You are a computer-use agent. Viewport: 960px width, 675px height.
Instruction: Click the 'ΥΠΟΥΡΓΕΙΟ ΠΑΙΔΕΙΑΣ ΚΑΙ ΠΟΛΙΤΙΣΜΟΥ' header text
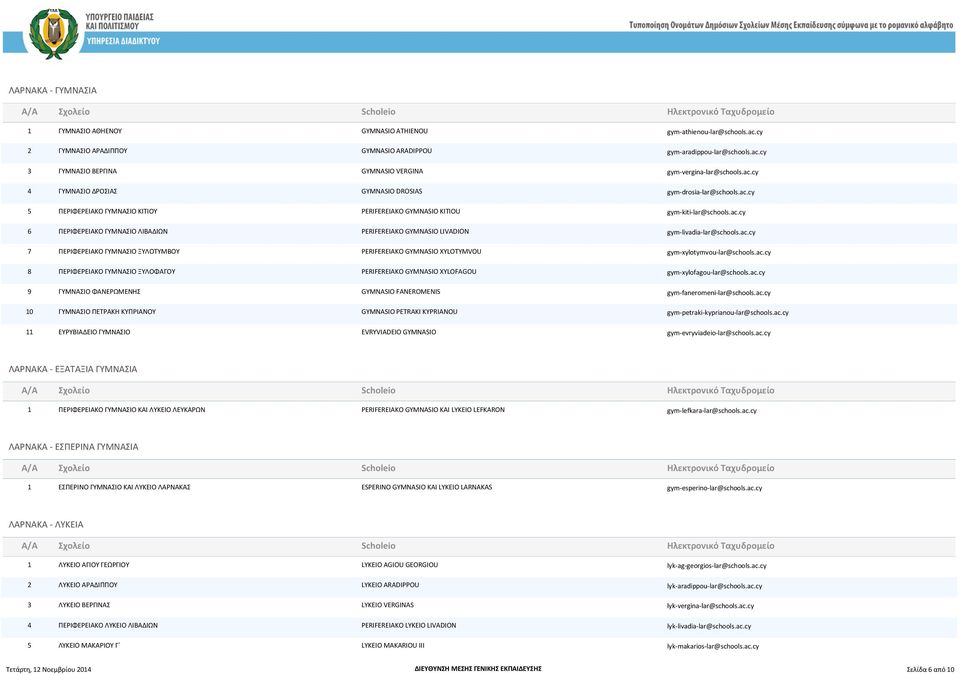(119, 21)
